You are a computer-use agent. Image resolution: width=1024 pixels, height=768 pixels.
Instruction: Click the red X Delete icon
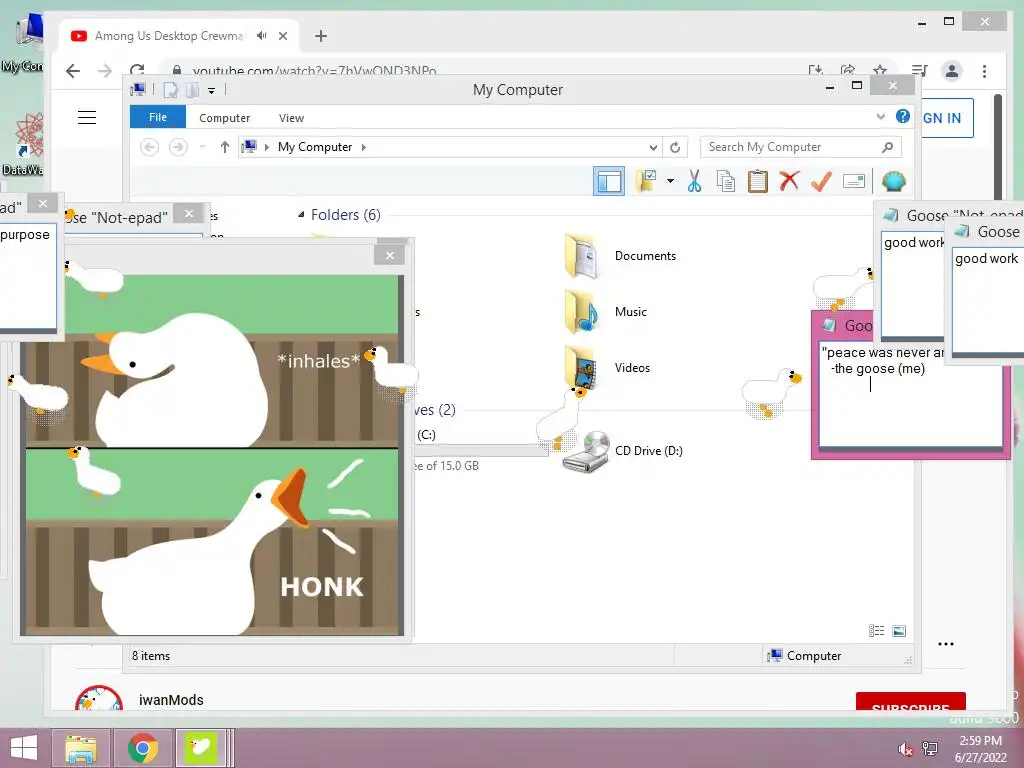pyautogui.click(x=790, y=181)
